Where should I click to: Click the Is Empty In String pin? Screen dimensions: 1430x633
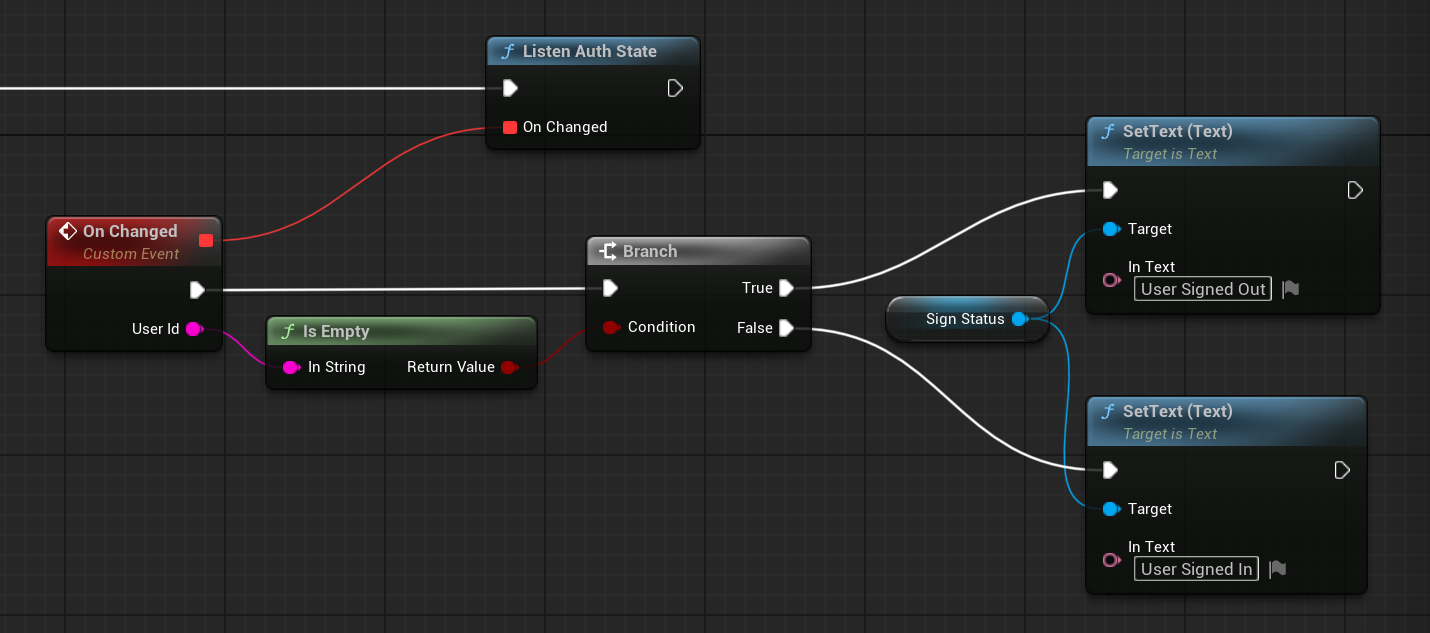click(x=290, y=367)
